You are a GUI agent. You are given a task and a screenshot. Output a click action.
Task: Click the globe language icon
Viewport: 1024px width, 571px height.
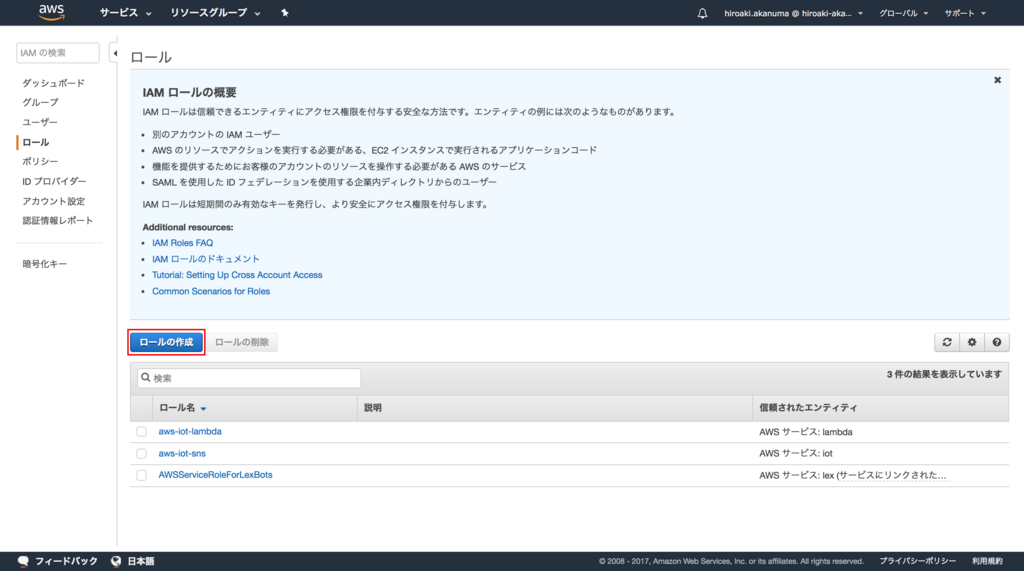pyautogui.click(x=116, y=561)
